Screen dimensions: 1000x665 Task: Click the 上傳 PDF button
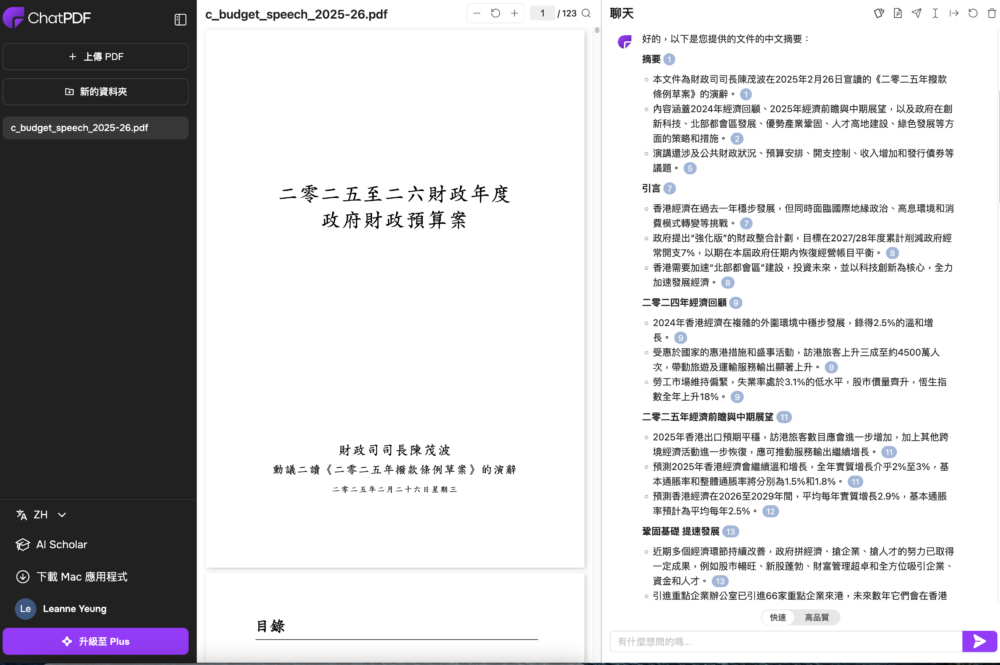click(95, 55)
